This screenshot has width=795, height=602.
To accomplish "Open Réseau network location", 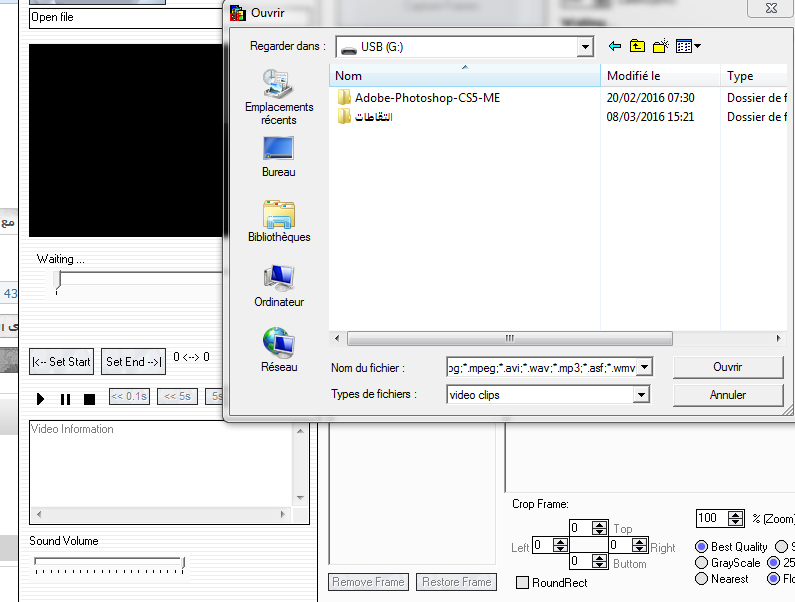I will (279, 351).
